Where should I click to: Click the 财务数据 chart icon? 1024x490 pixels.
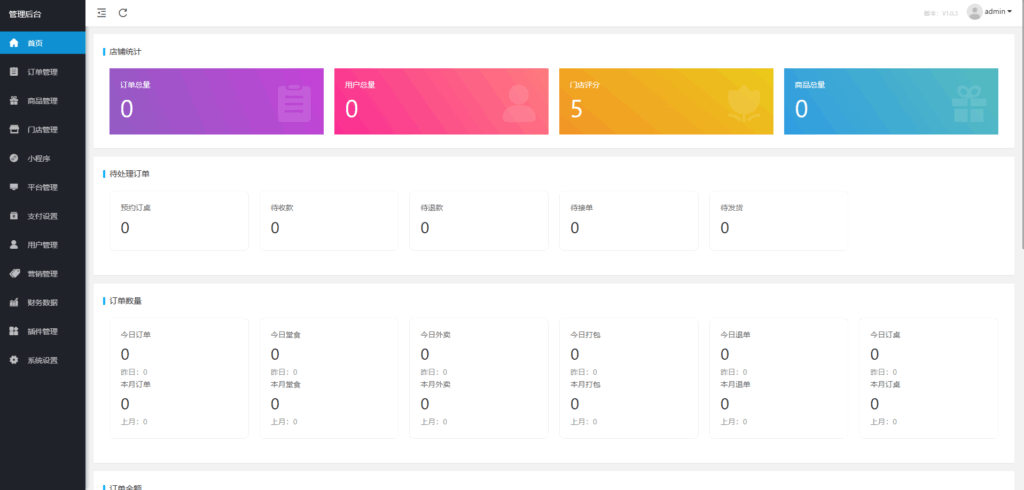point(14,302)
